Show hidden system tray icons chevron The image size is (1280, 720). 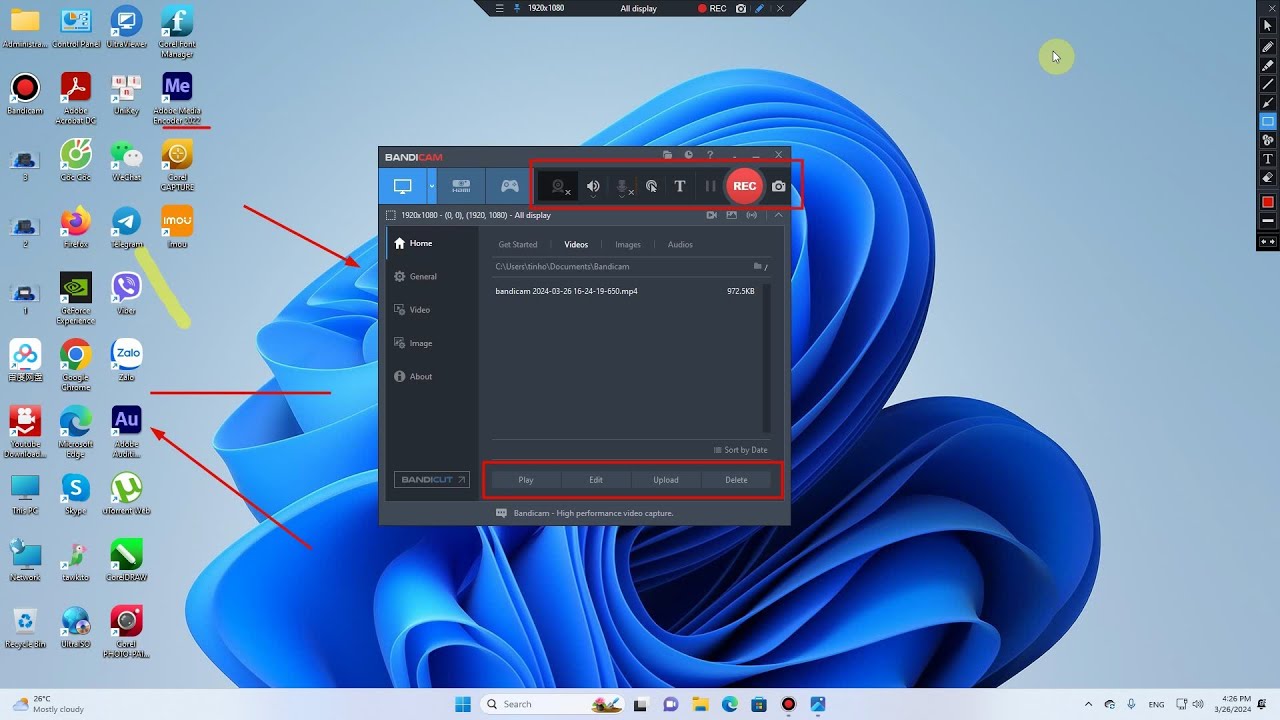pyautogui.click(x=1088, y=704)
